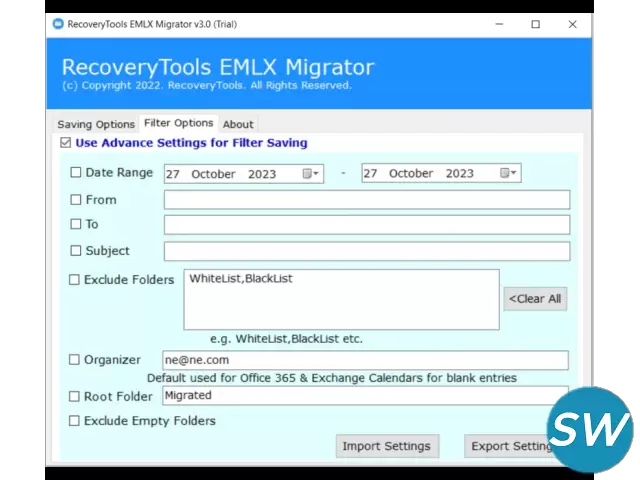Check the Organizer checkbox
This screenshot has height=480, width=640.
pyautogui.click(x=74, y=360)
